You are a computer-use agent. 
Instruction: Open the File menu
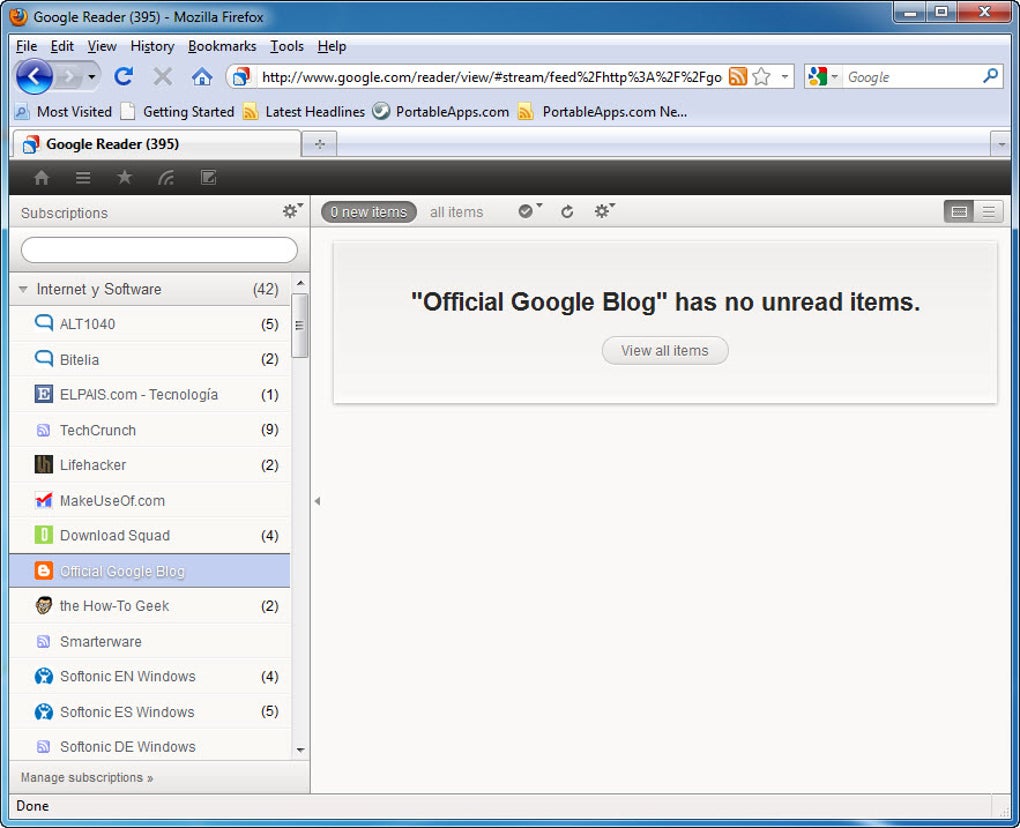(x=27, y=46)
